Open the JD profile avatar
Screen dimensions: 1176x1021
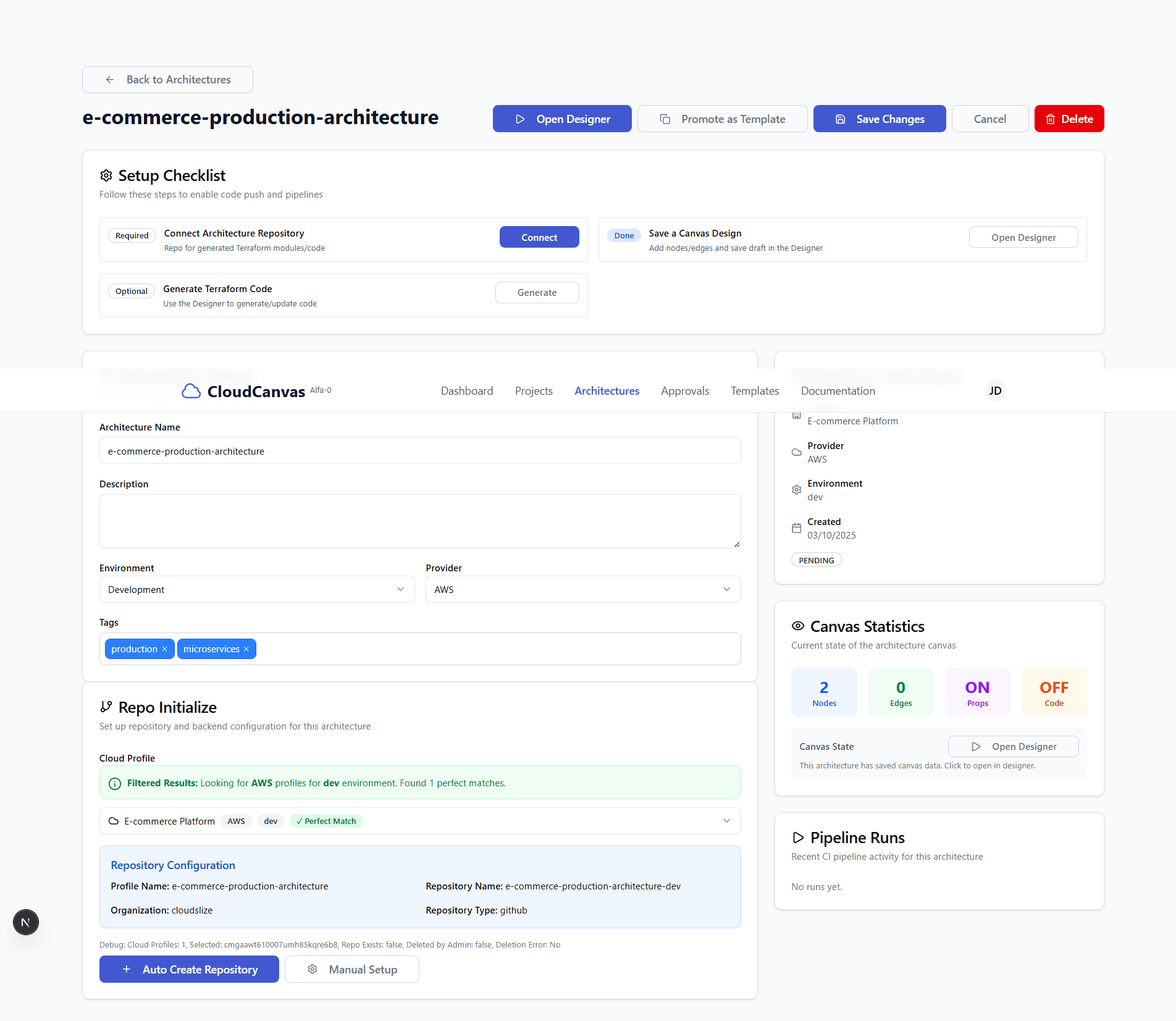coord(994,390)
